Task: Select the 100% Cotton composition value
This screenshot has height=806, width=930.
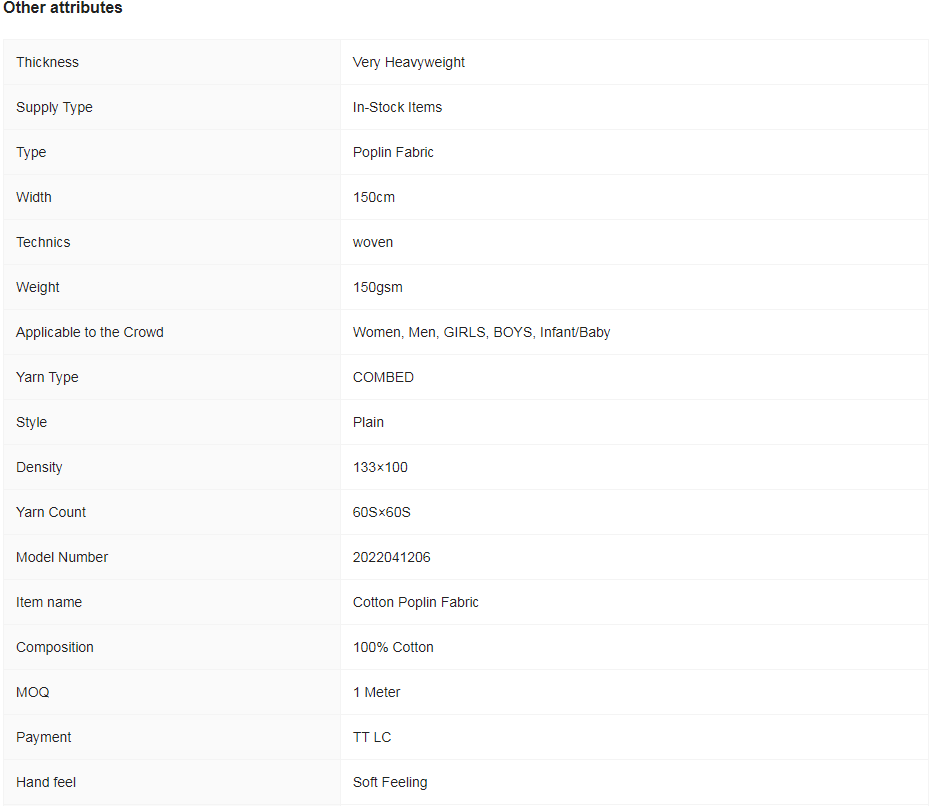Action: click(x=393, y=647)
